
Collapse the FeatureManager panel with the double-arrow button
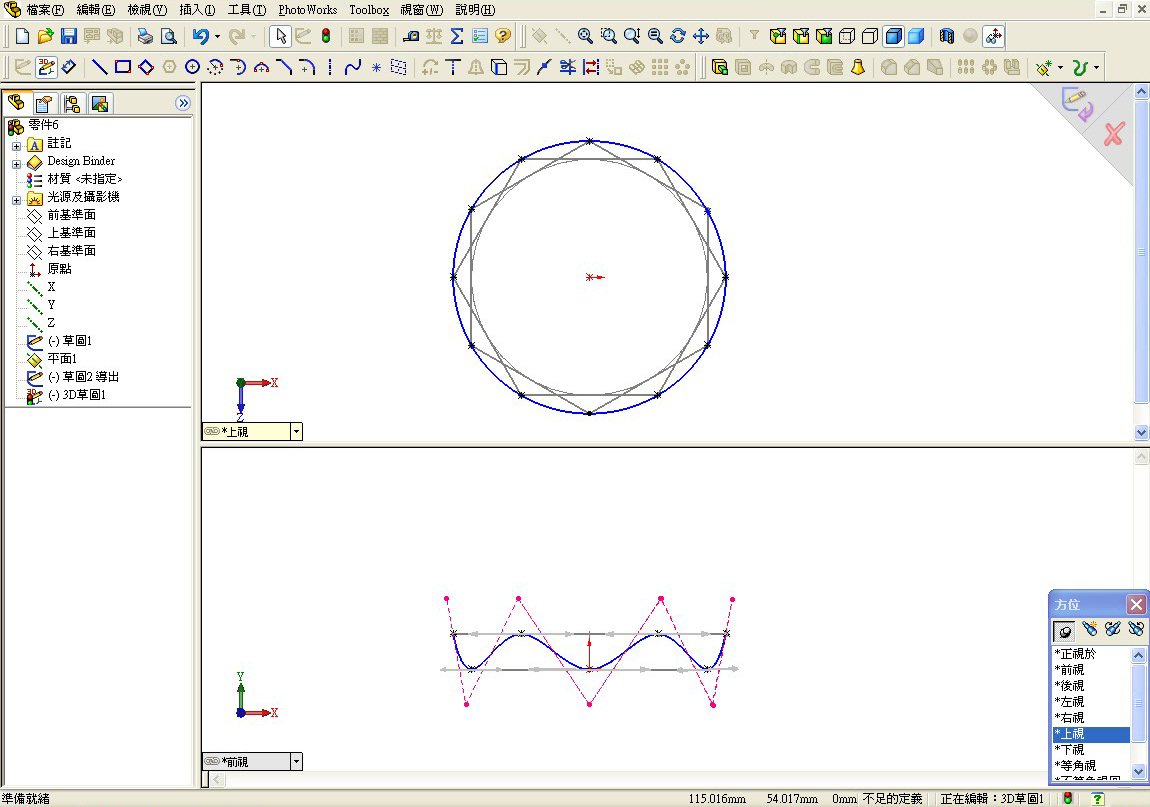pos(183,102)
